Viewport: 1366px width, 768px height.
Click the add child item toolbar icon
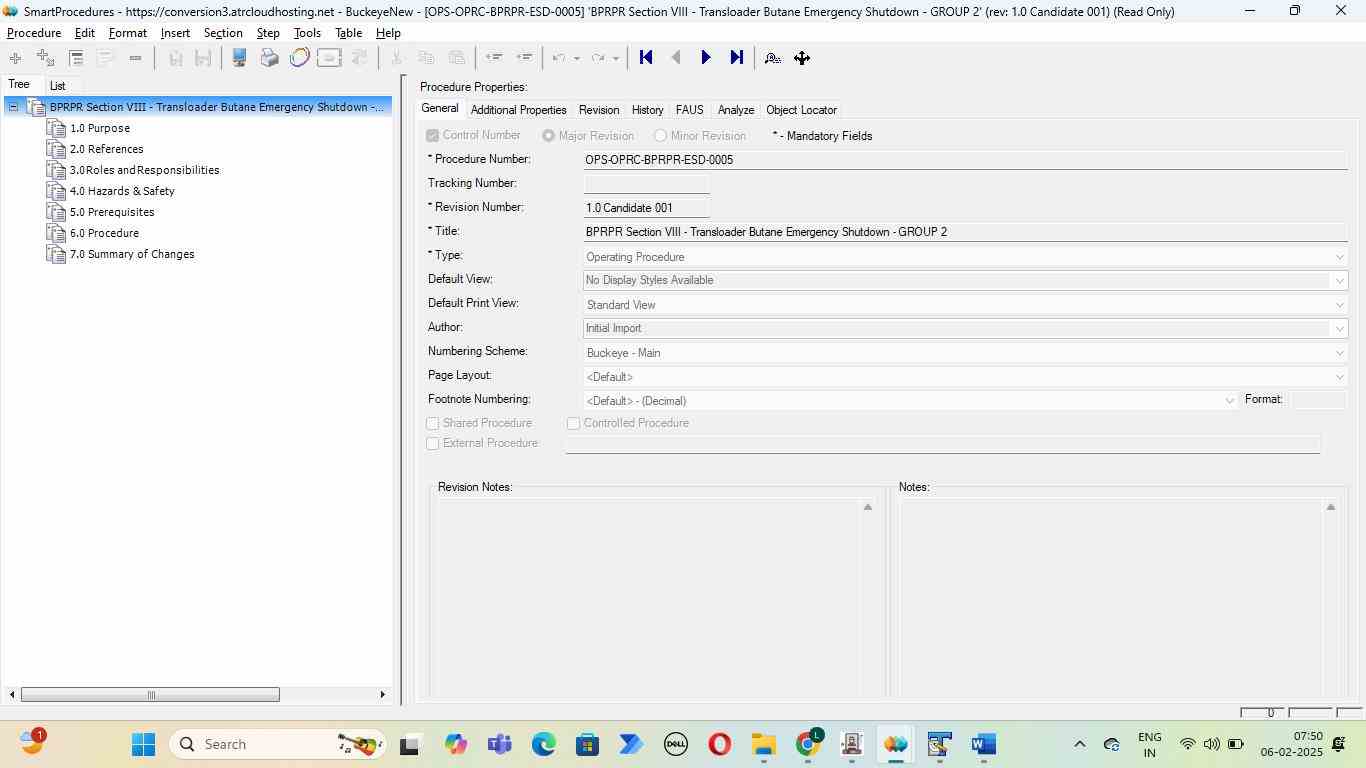[x=45, y=58]
